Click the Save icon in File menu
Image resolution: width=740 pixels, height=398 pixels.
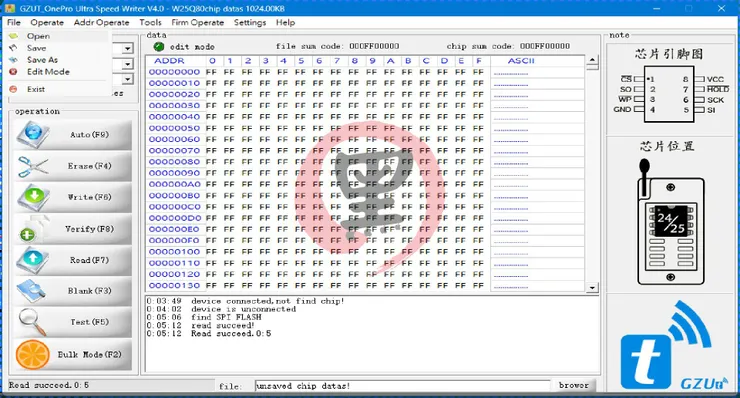13,48
